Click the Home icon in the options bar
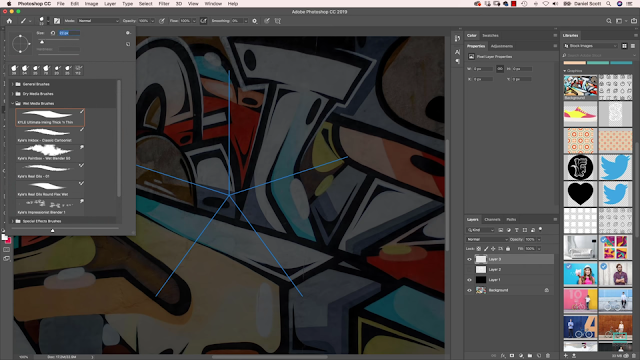 pyautogui.click(x=9, y=21)
